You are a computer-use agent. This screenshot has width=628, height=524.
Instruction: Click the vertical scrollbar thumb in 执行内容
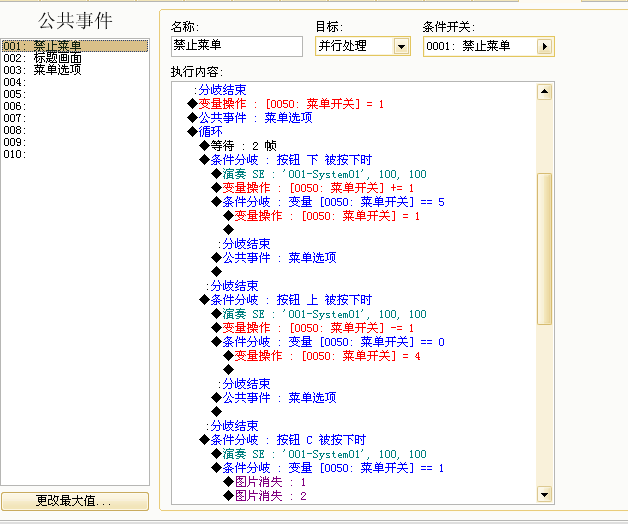pyautogui.click(x=544, y=249)
